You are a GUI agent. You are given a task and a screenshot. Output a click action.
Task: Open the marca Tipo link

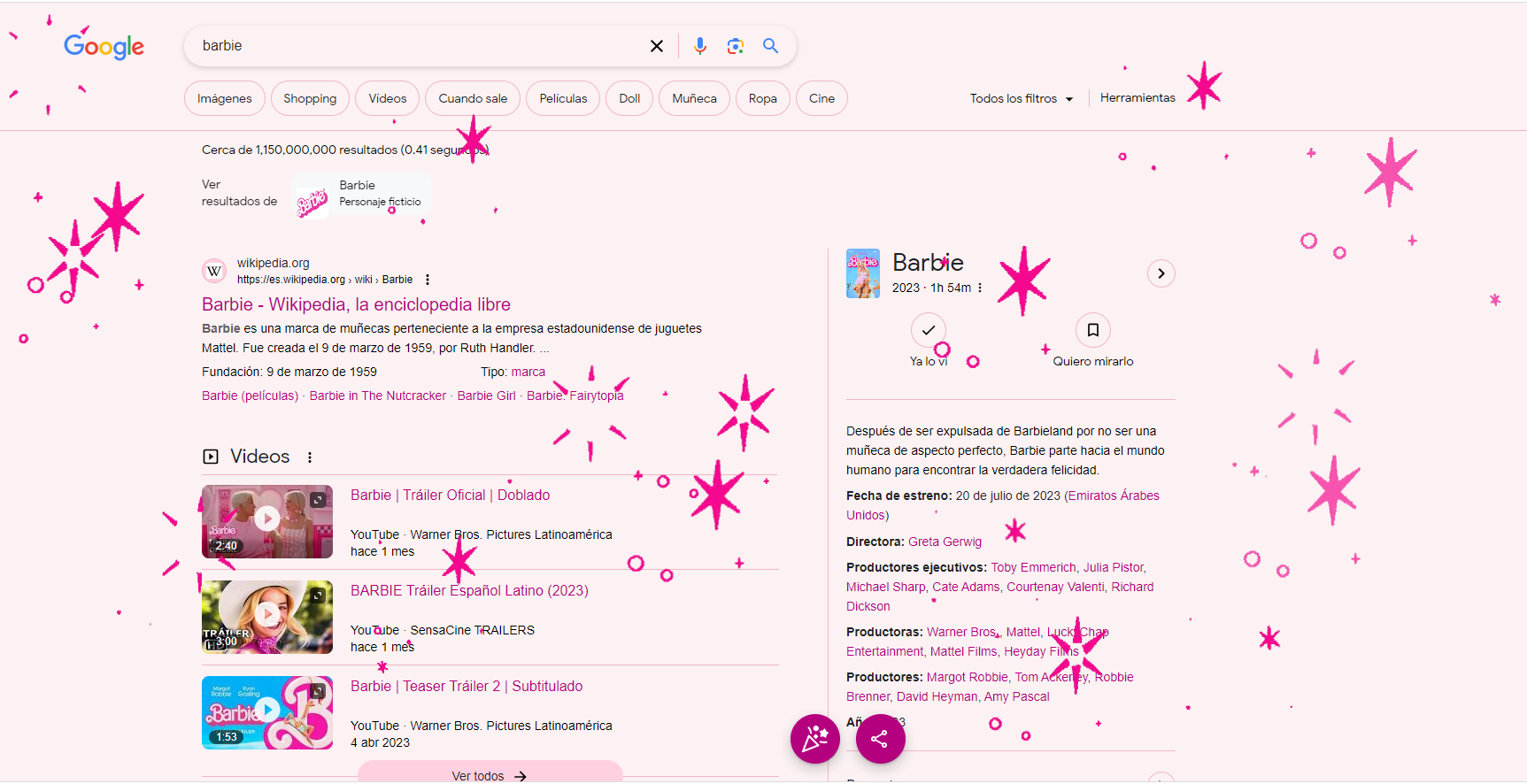(528, 372)
